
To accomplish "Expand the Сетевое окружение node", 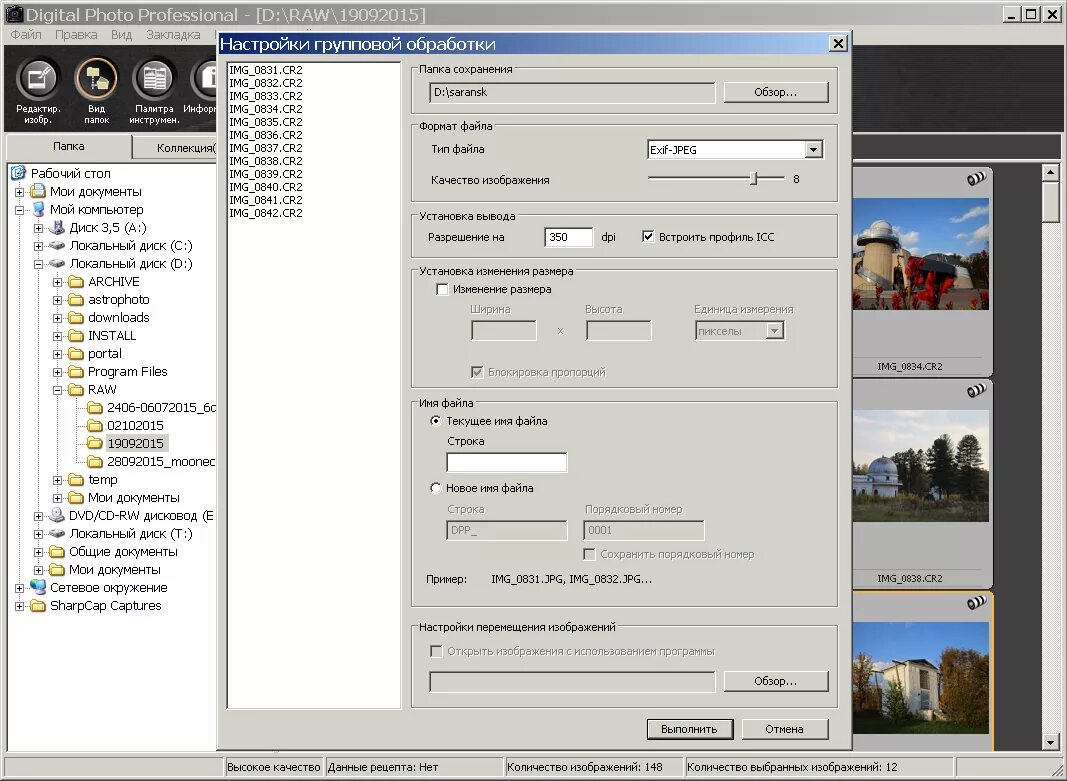I will [x=20, y=588].
